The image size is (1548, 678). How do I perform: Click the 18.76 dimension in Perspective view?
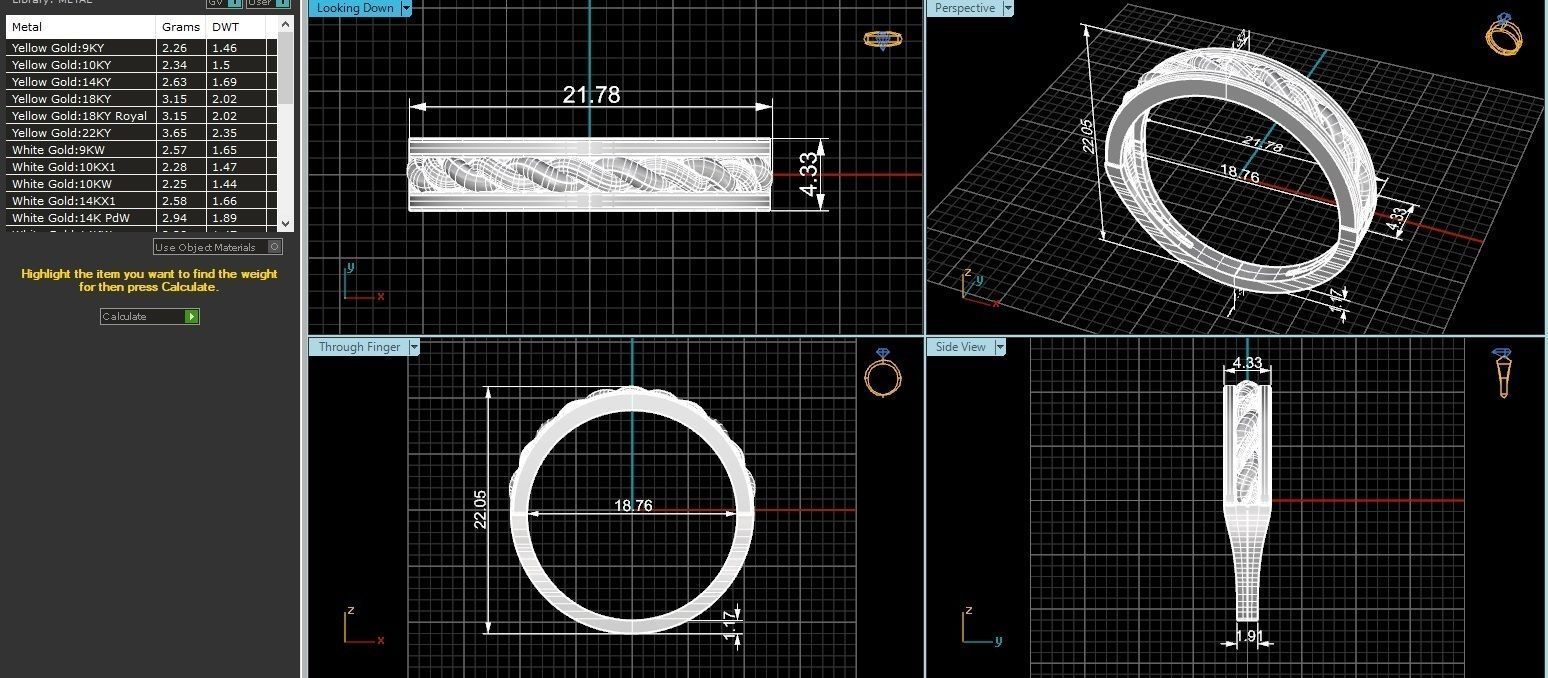(x=1239, y=174)
